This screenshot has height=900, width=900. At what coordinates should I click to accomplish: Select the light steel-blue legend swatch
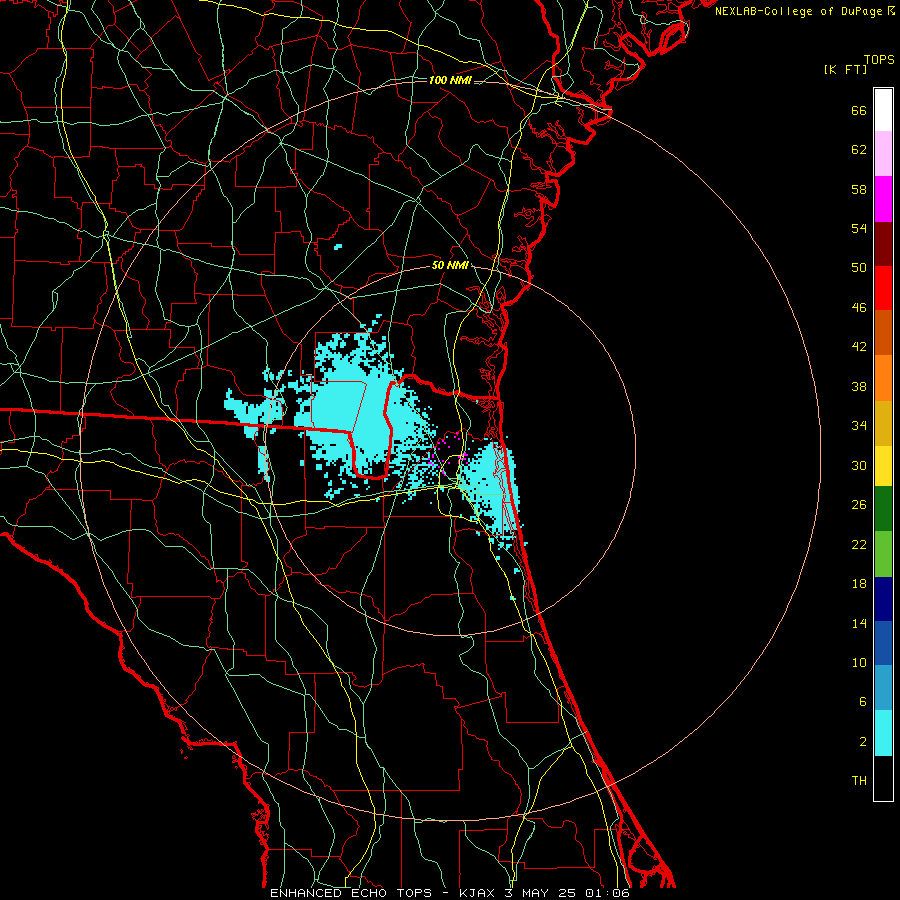[x=883, y=688]
